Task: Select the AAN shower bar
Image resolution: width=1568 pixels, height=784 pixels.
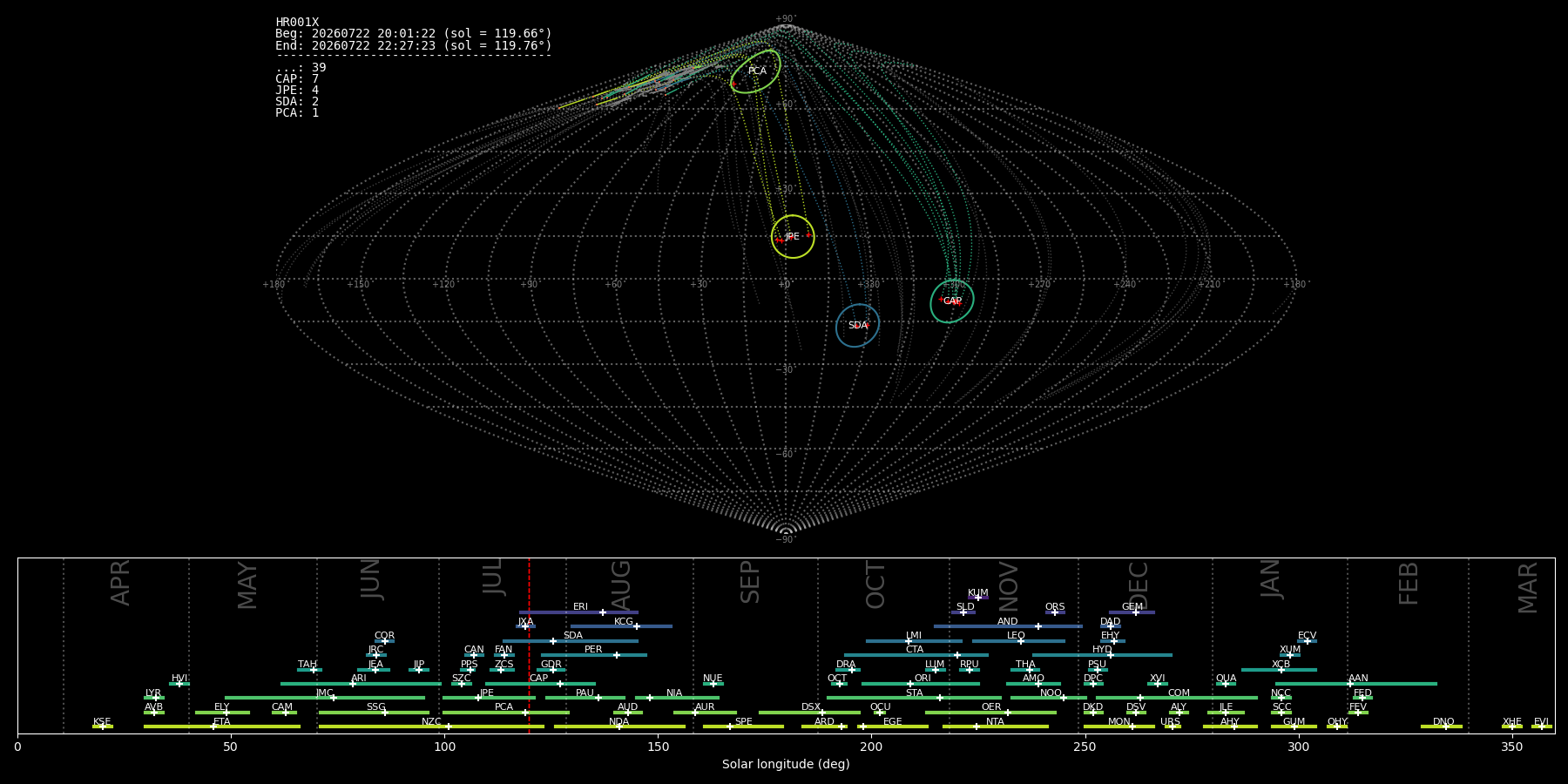Action: tap(1356, 684)
